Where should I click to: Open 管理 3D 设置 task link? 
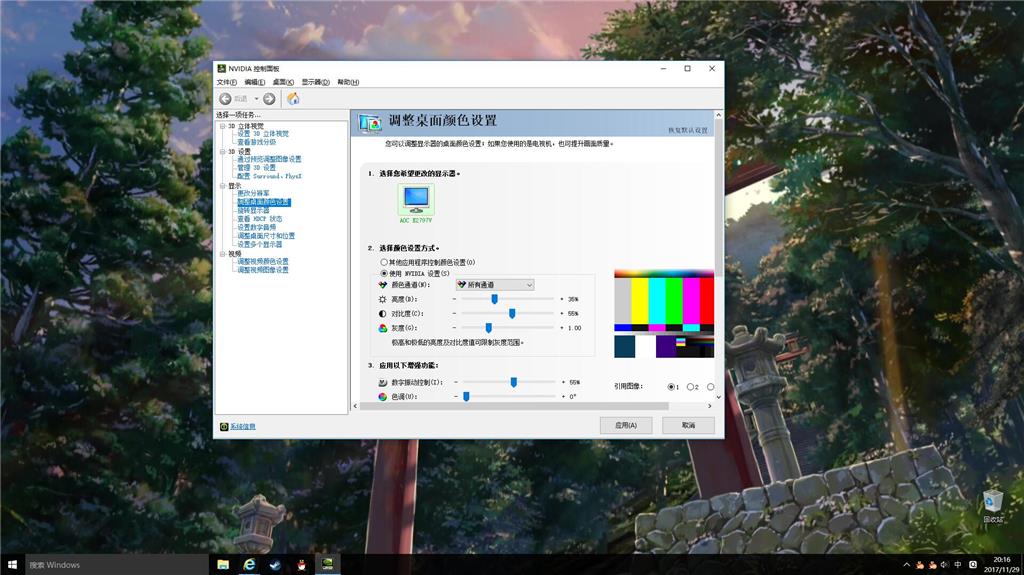click(257, 168)
